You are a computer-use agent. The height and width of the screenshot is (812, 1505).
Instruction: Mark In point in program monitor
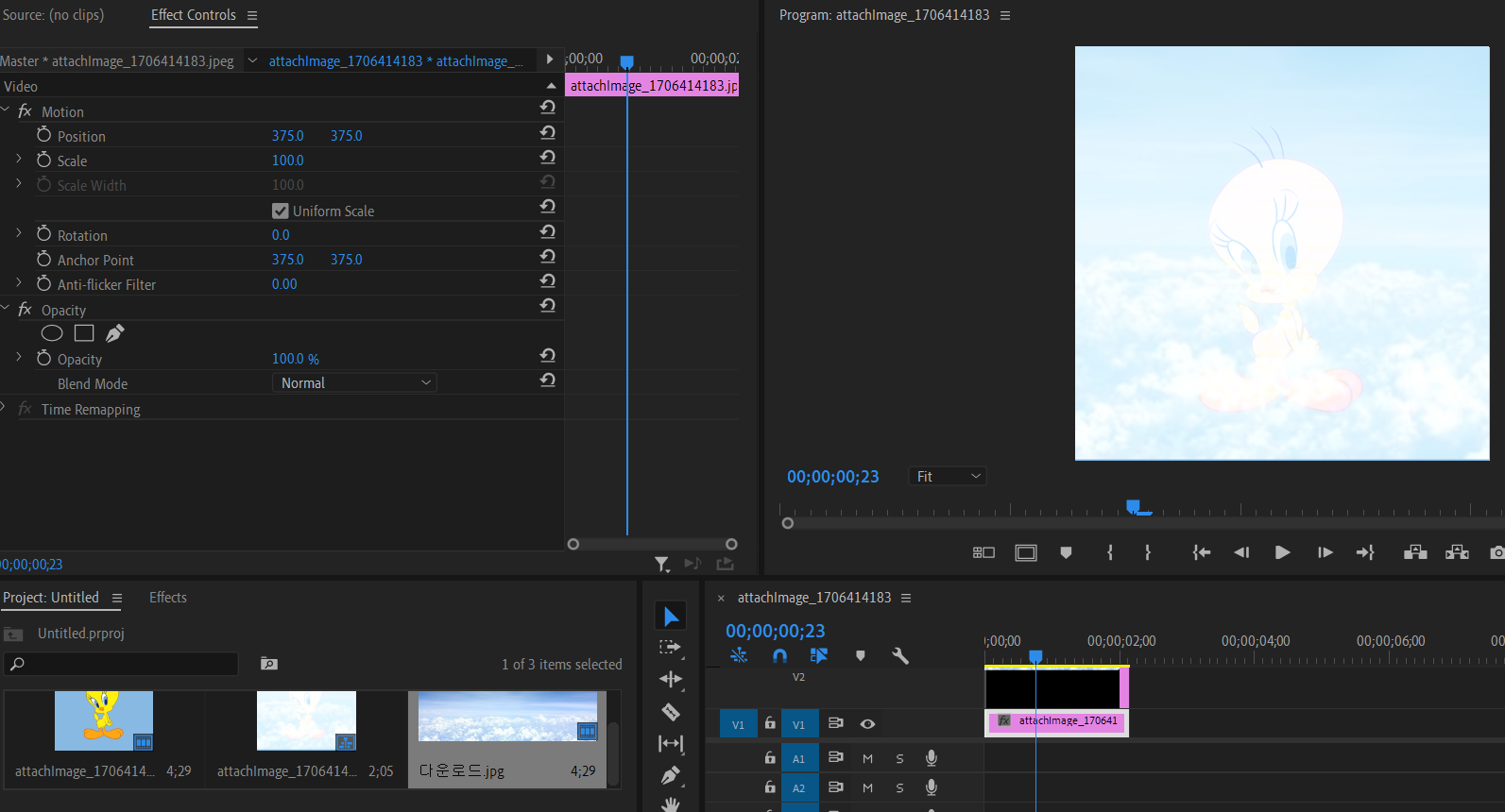[1110, 552]
